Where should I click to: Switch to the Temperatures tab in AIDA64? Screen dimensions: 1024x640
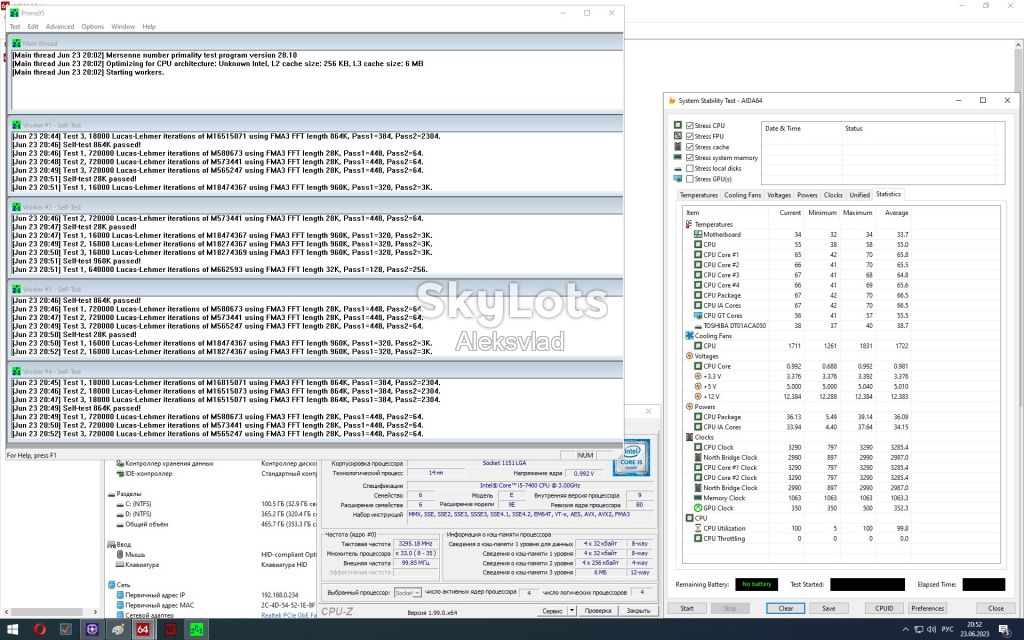point(698,195)
